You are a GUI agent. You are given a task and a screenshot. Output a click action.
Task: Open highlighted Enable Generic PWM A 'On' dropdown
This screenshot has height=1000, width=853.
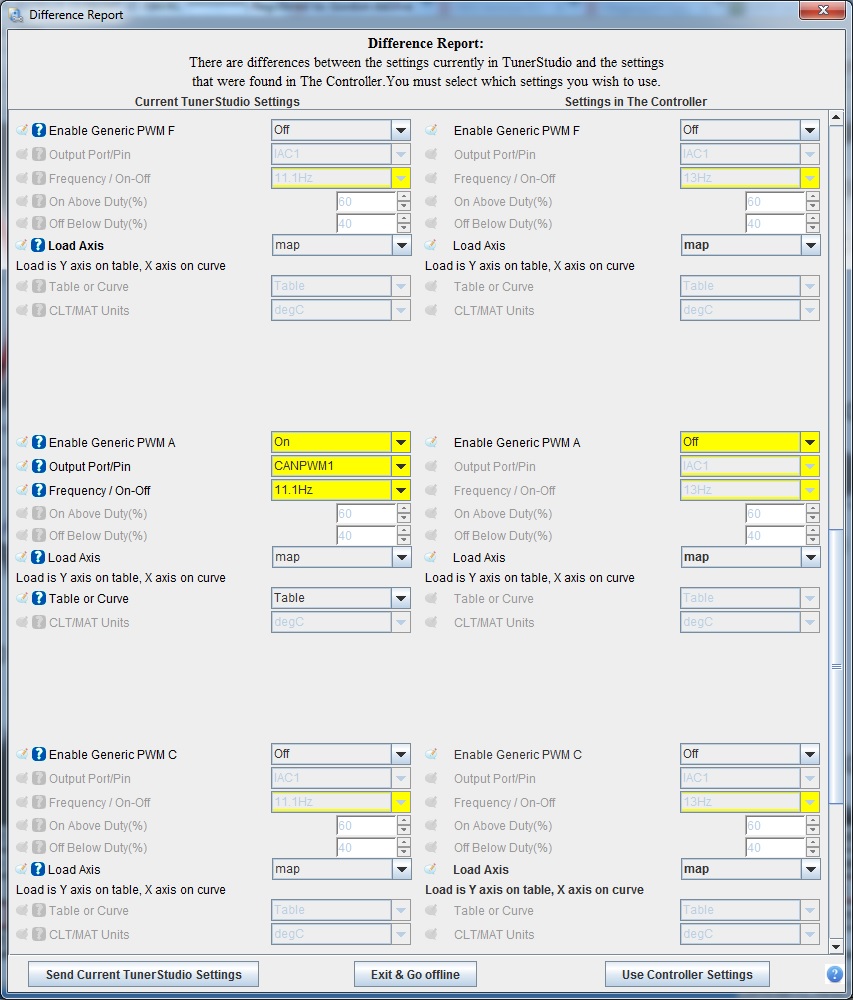(341, 442)
